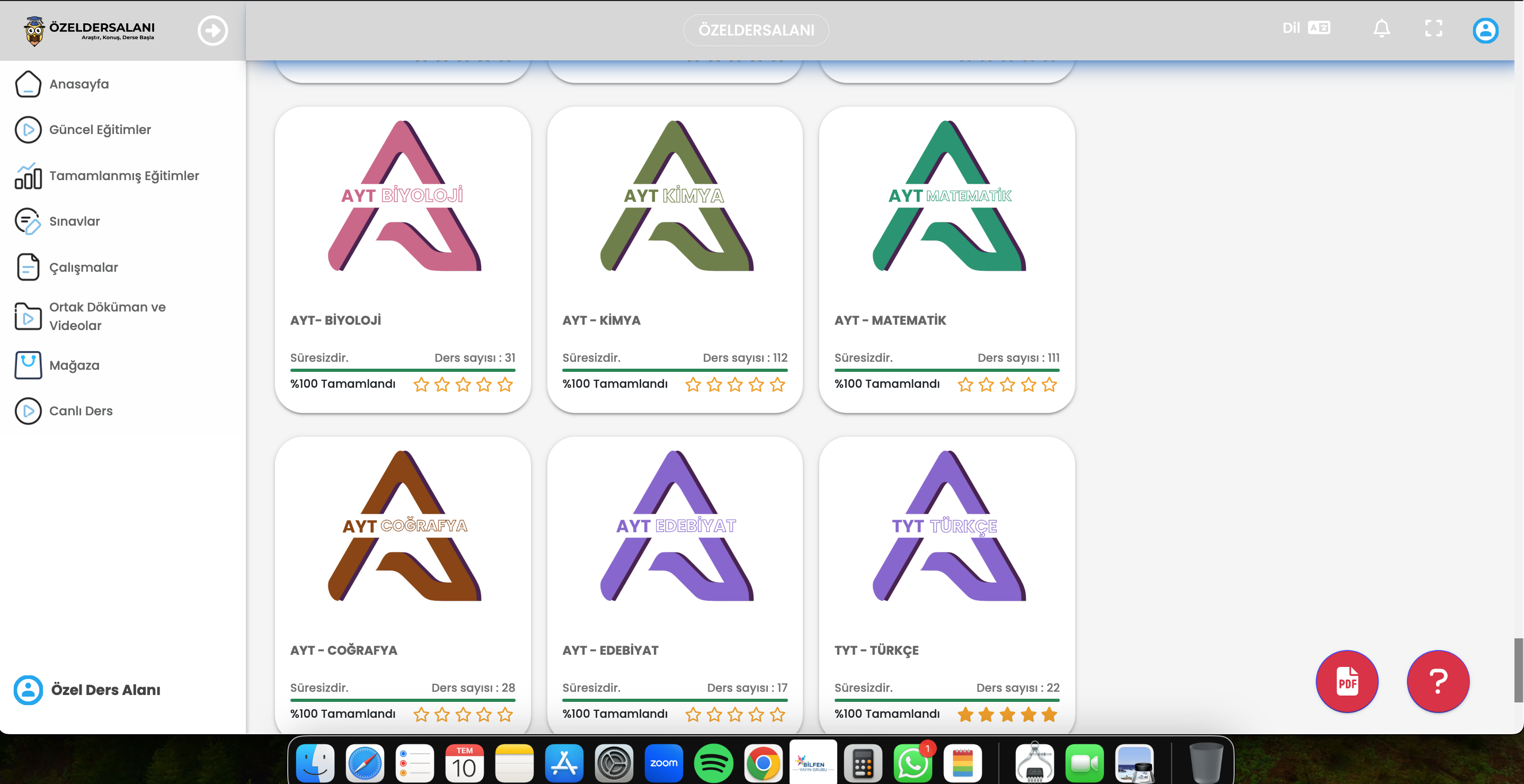The image size is (1524, 784).
Task: Collapse sidebar with the arrow circle icon
Action: [212, 30]
